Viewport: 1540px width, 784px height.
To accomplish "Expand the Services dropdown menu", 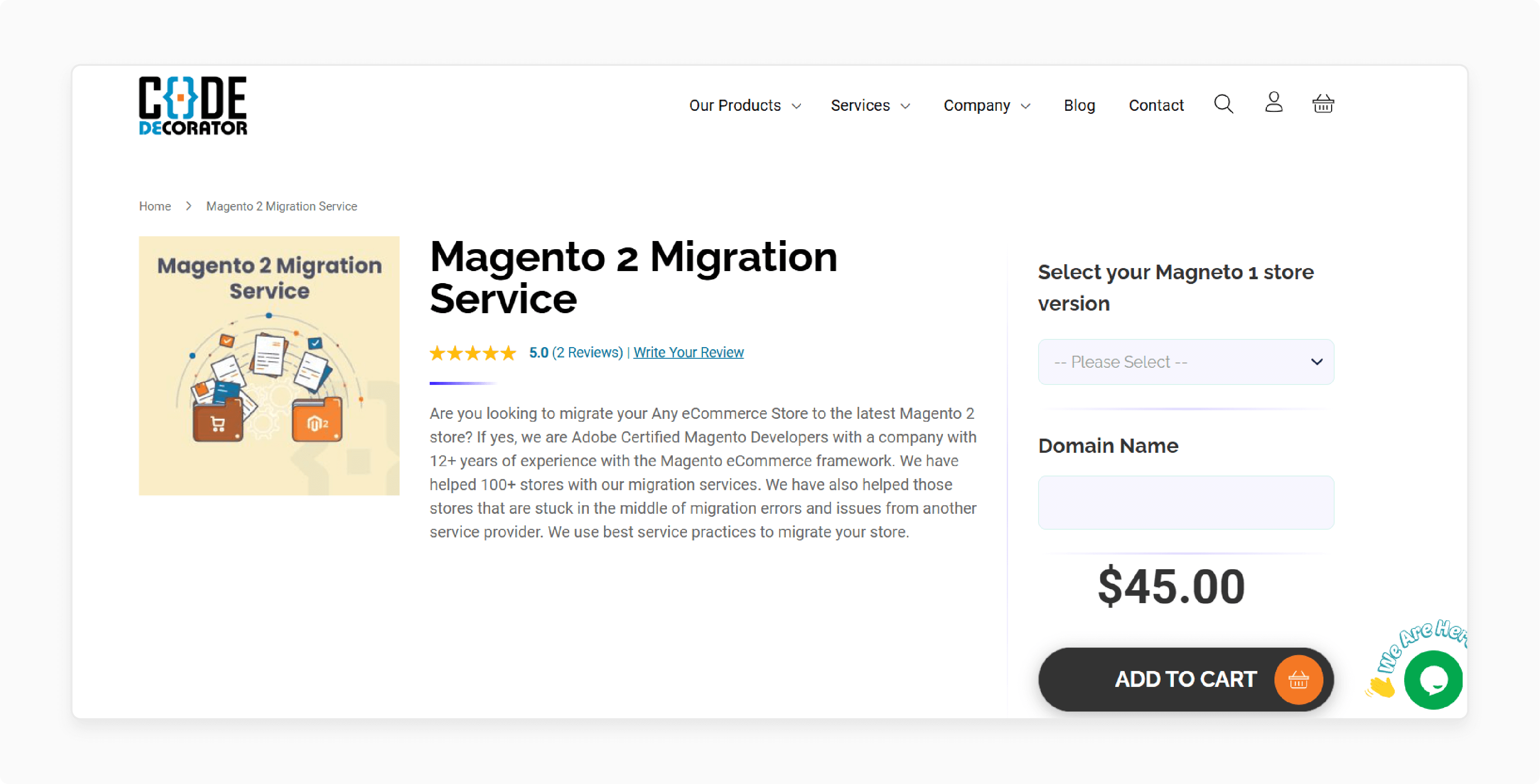I will (869, 105).
